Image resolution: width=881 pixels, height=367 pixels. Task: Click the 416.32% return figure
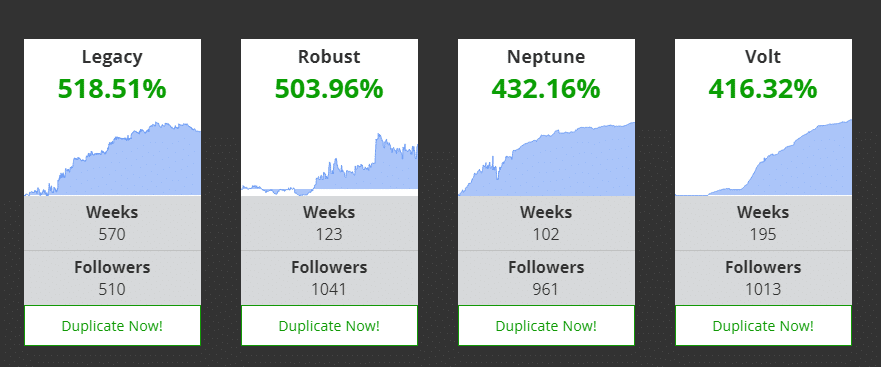[x=763, y=89]
